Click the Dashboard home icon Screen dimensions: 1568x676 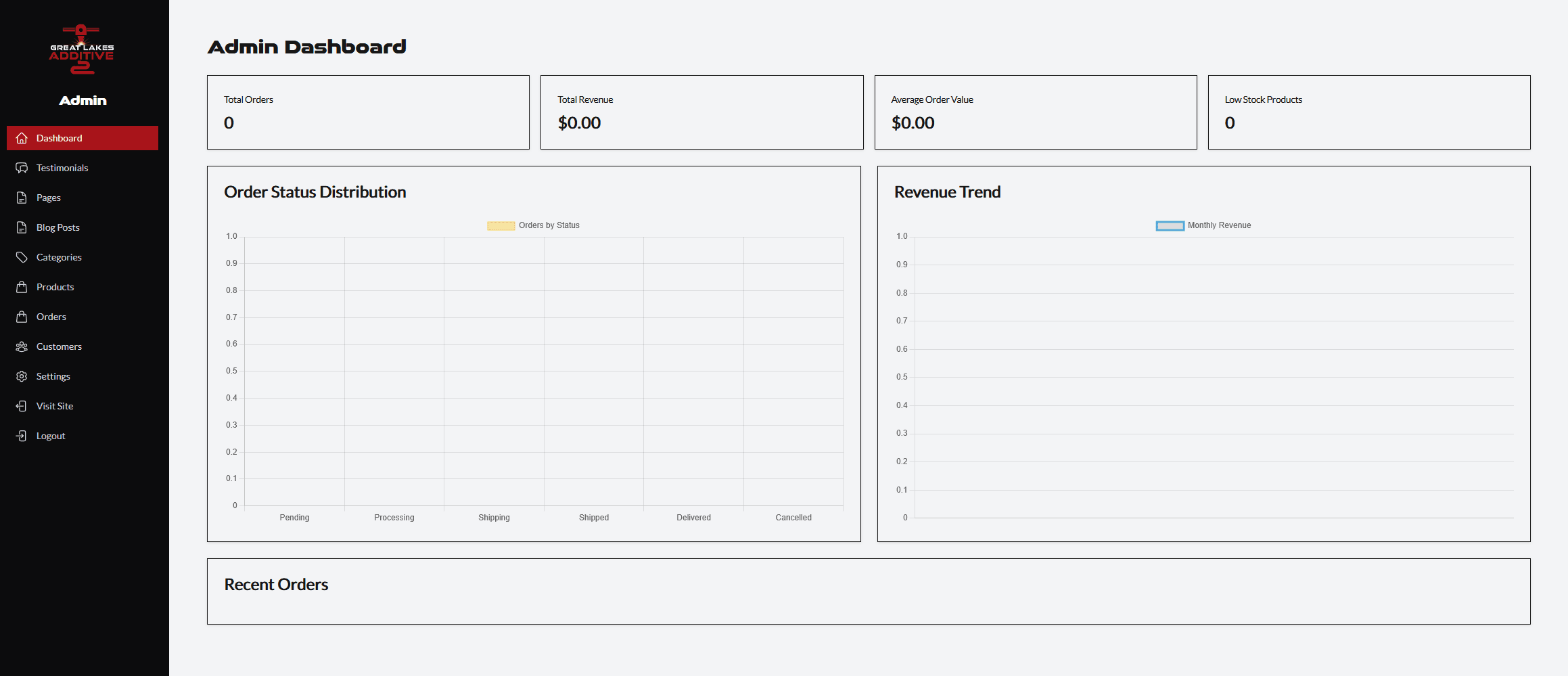22,138
